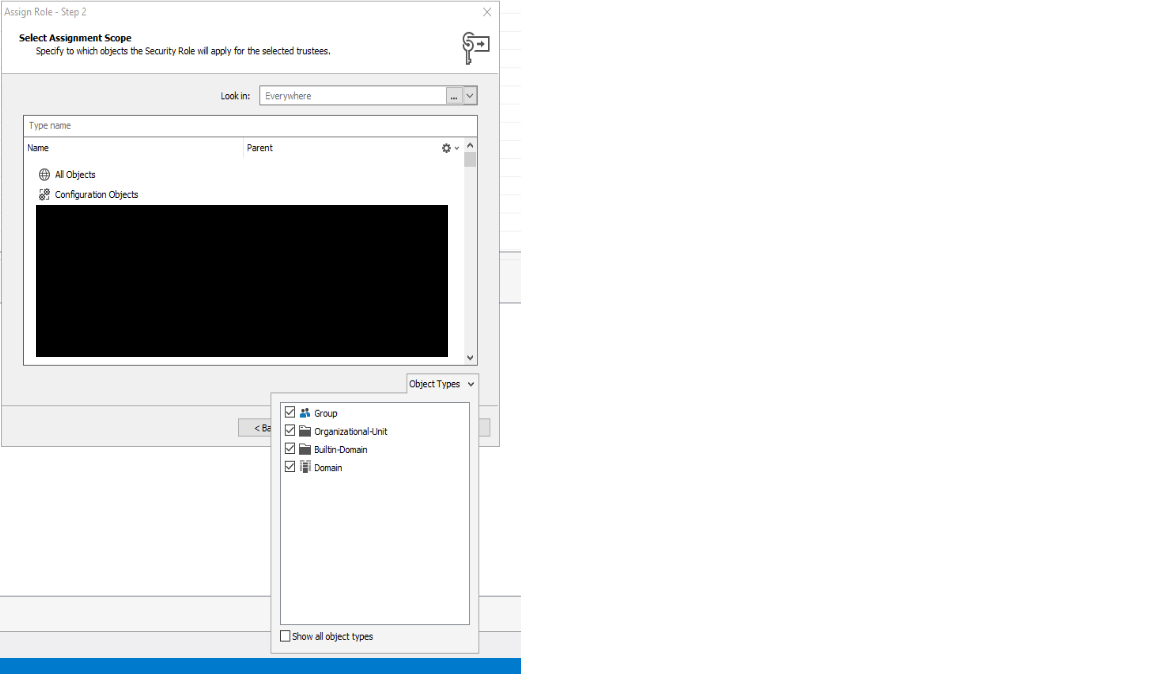This screenshot has height=674, width=1152.
Task: Sort by the Name column header
Action: (133, 148)
